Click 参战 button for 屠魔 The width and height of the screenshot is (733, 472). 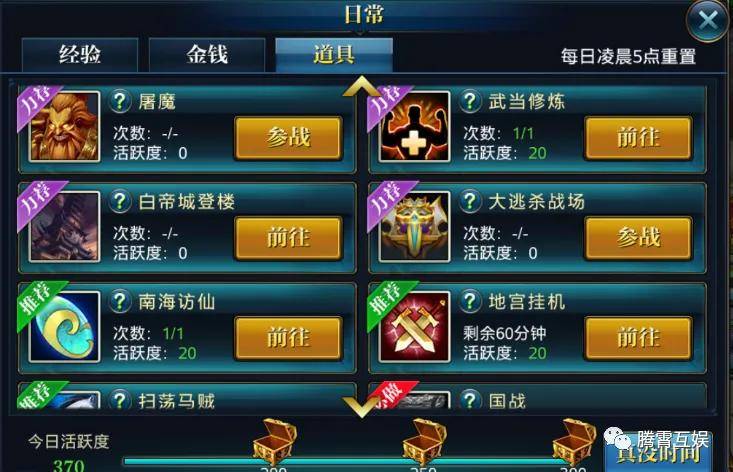coord(288,138)
